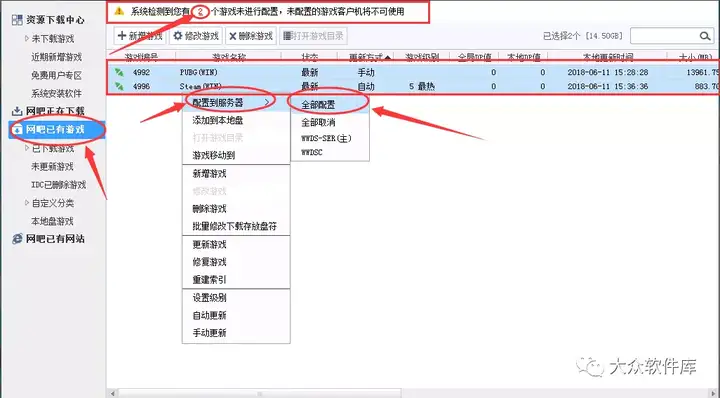Click in the search input field
Image resolution: width=720 pixels, height=398 pixels.
664,36
